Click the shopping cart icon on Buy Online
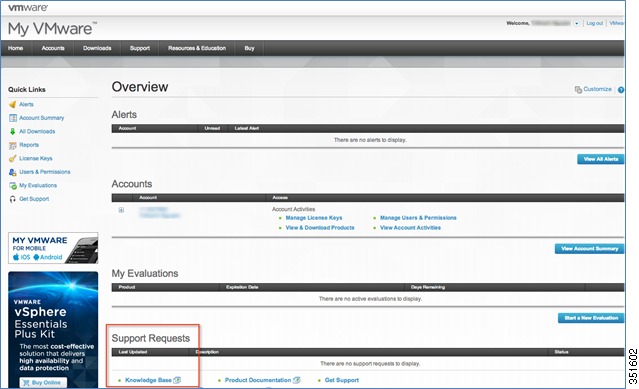This screenshot has height=389, width=639. tap(26, 382)
